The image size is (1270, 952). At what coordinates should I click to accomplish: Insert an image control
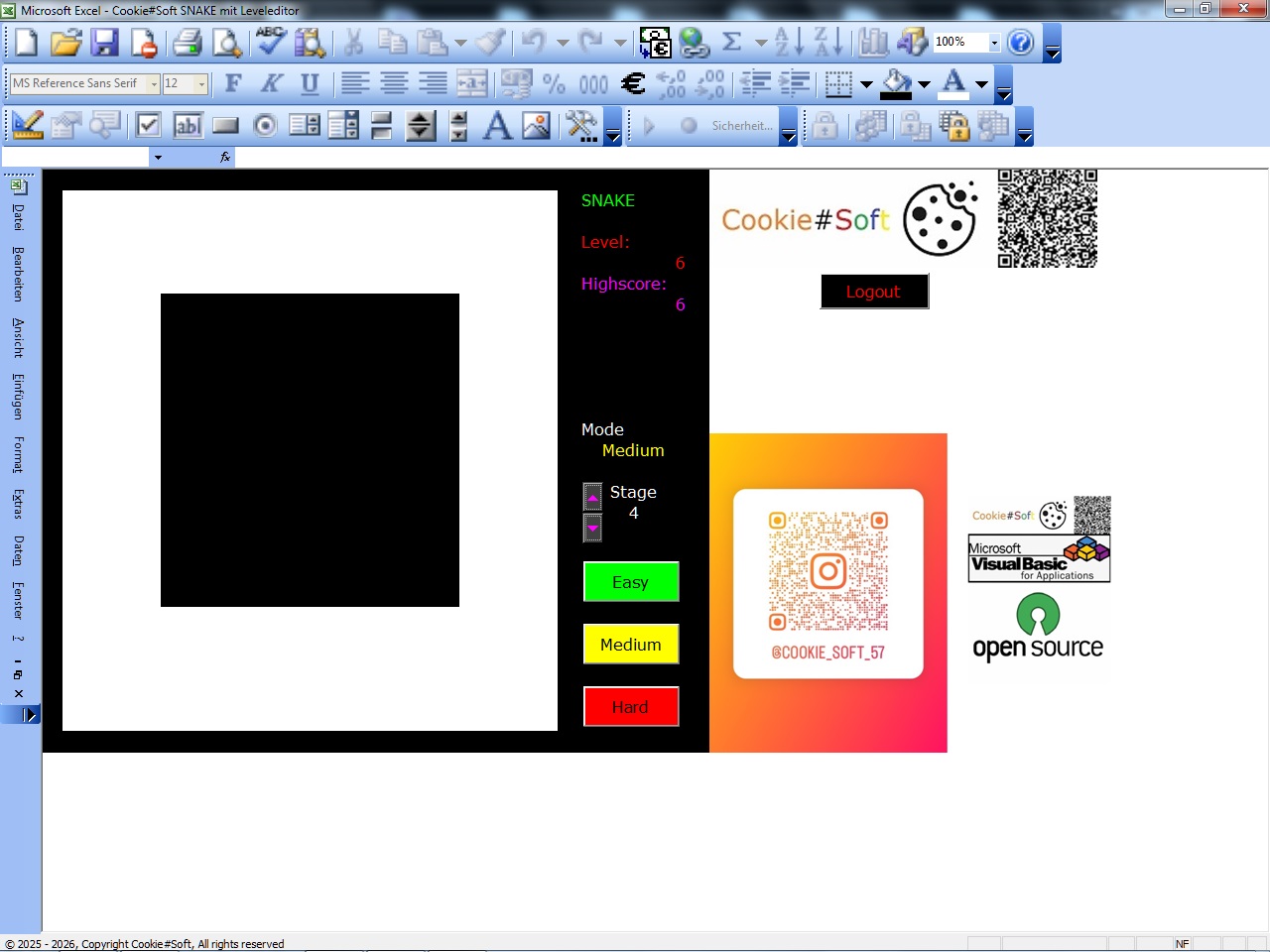536,126
